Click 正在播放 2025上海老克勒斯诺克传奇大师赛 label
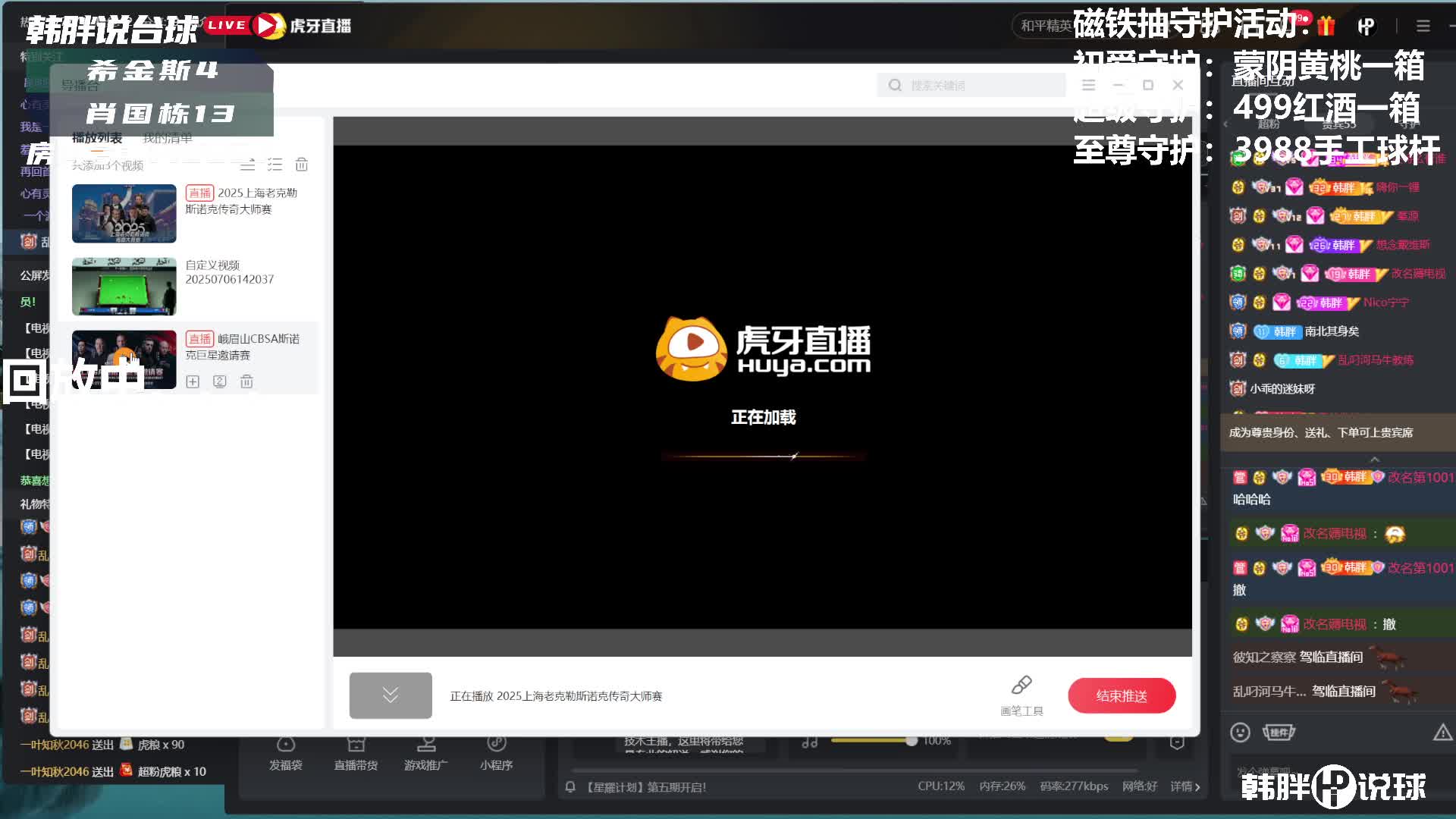Screen dimensions: 1456x819 click(x=556, y=696)
